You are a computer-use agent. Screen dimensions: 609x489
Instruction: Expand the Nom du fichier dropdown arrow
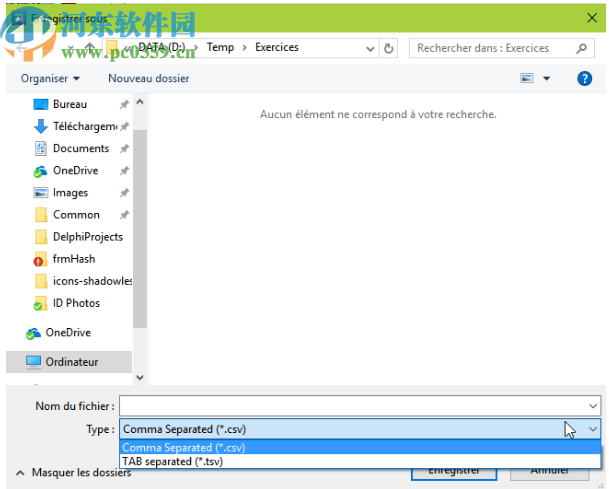593,406
